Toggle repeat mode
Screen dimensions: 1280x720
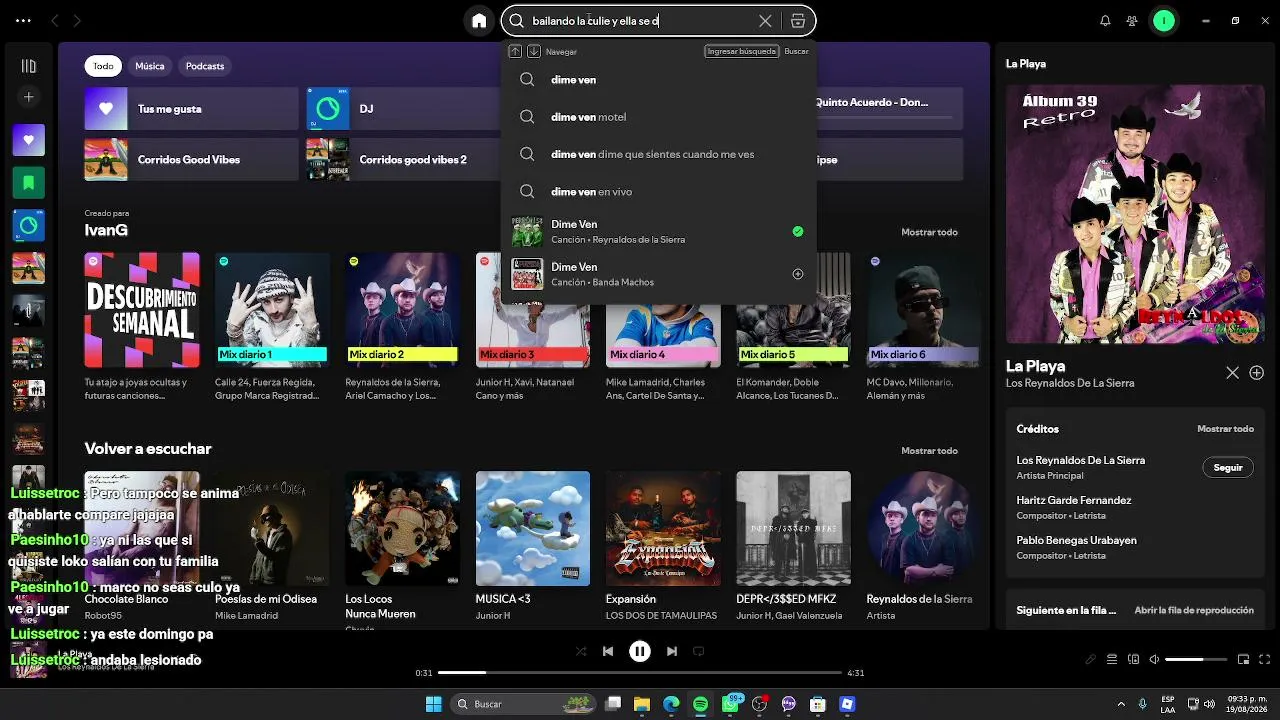tap(699, 651)
